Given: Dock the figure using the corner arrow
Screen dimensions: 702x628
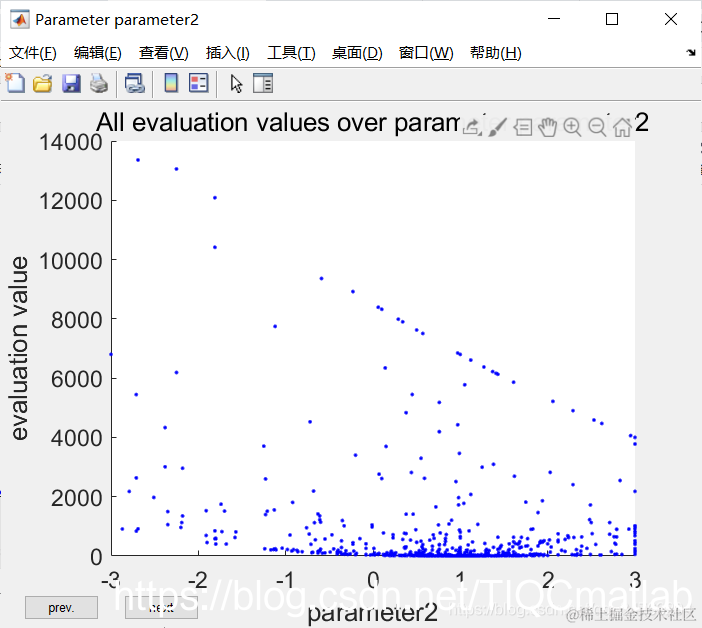Looking at the screenshot, I should point(690,53).
